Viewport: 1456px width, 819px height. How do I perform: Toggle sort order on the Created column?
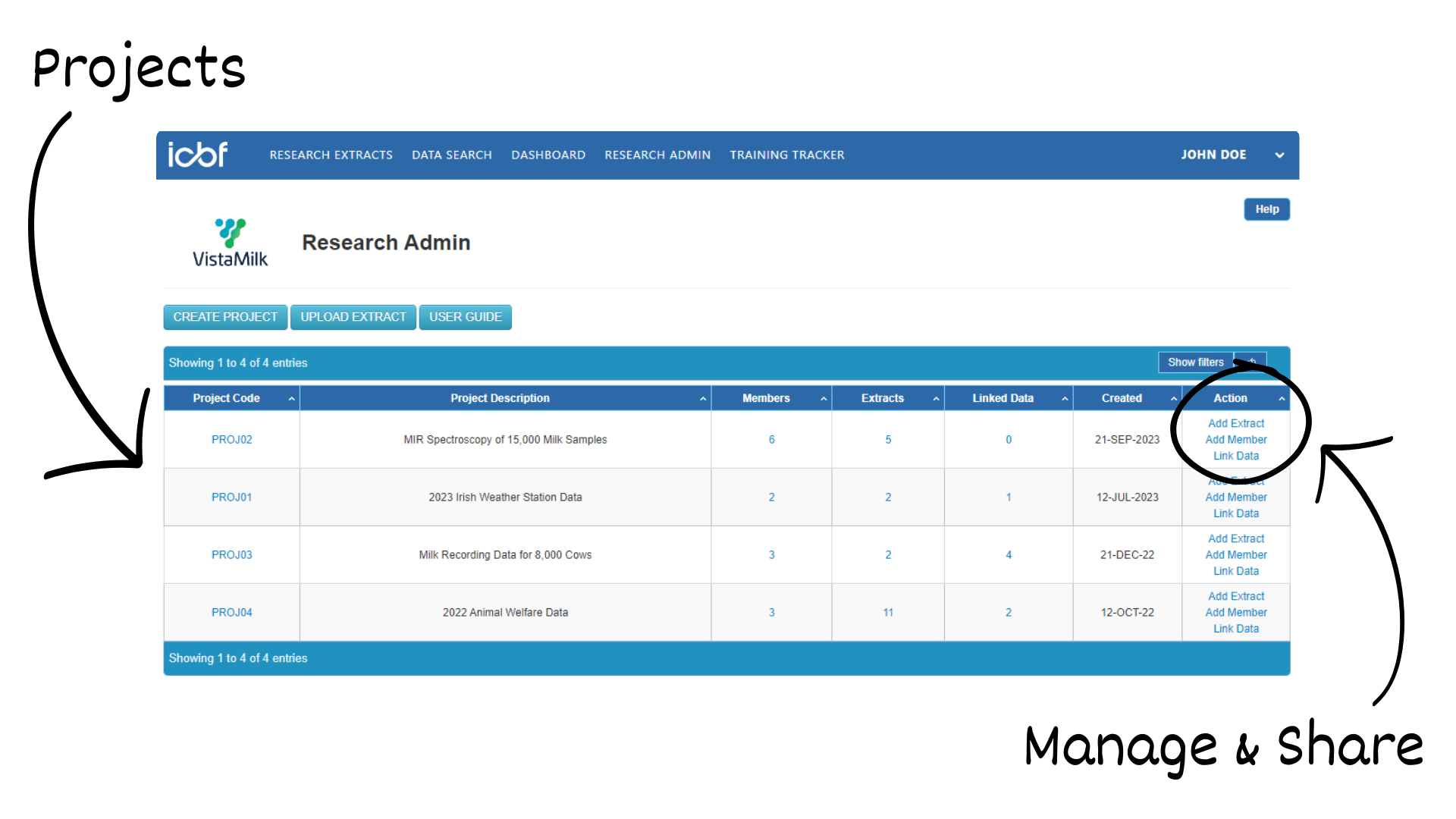click(1122, 397)
